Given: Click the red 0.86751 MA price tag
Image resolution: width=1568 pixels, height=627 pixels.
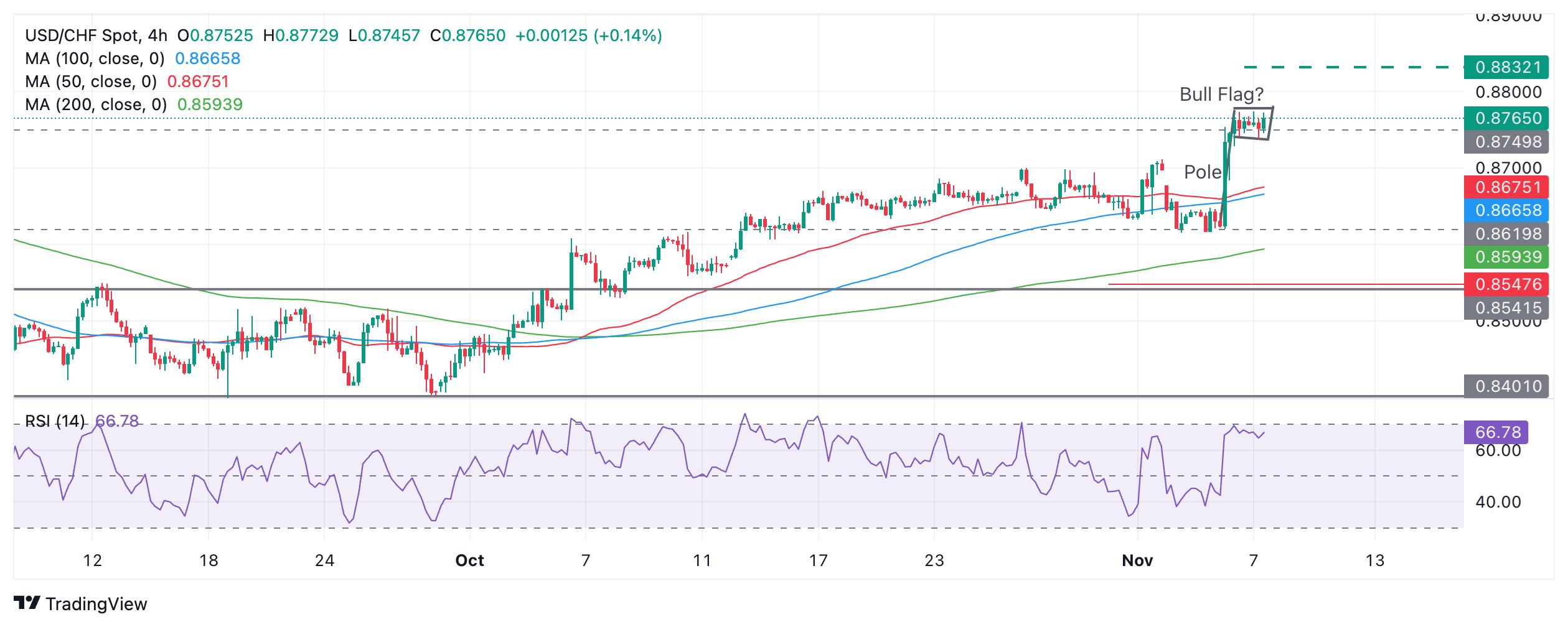Looking at the screenshot, I should pyautogui.click(x=1506, y=187).
